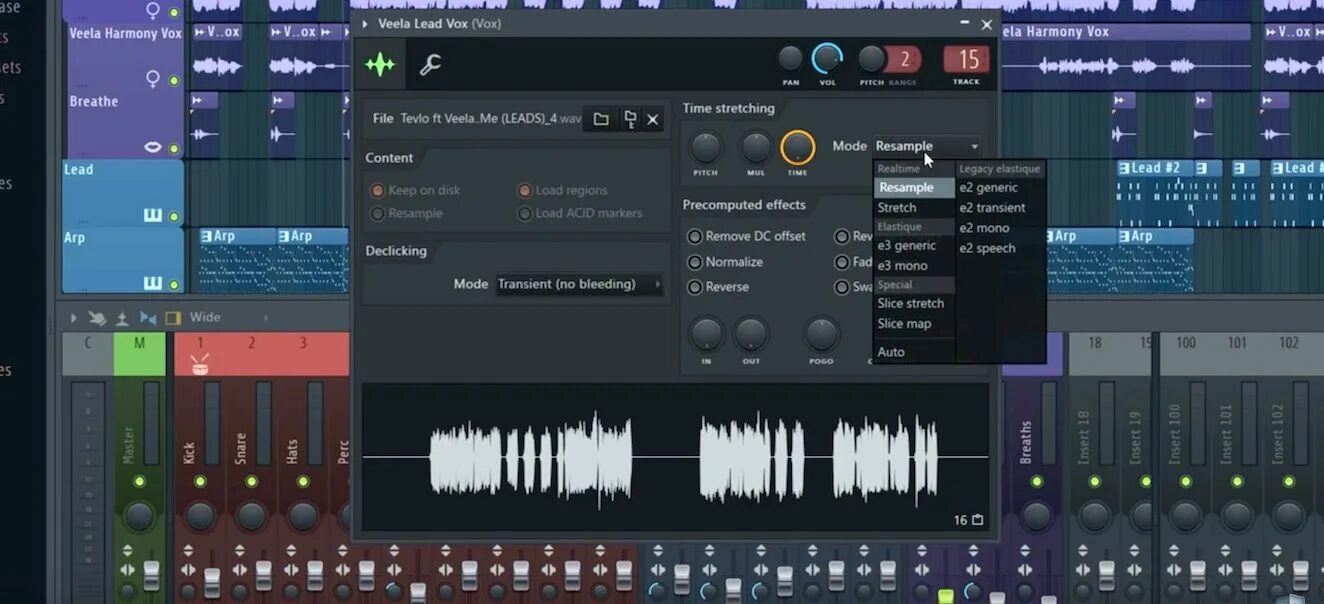Click the yellow square mixer toolbar icon
This screenshot has width=1324, height=604.
pyautogui.click(x=172, y=318)
